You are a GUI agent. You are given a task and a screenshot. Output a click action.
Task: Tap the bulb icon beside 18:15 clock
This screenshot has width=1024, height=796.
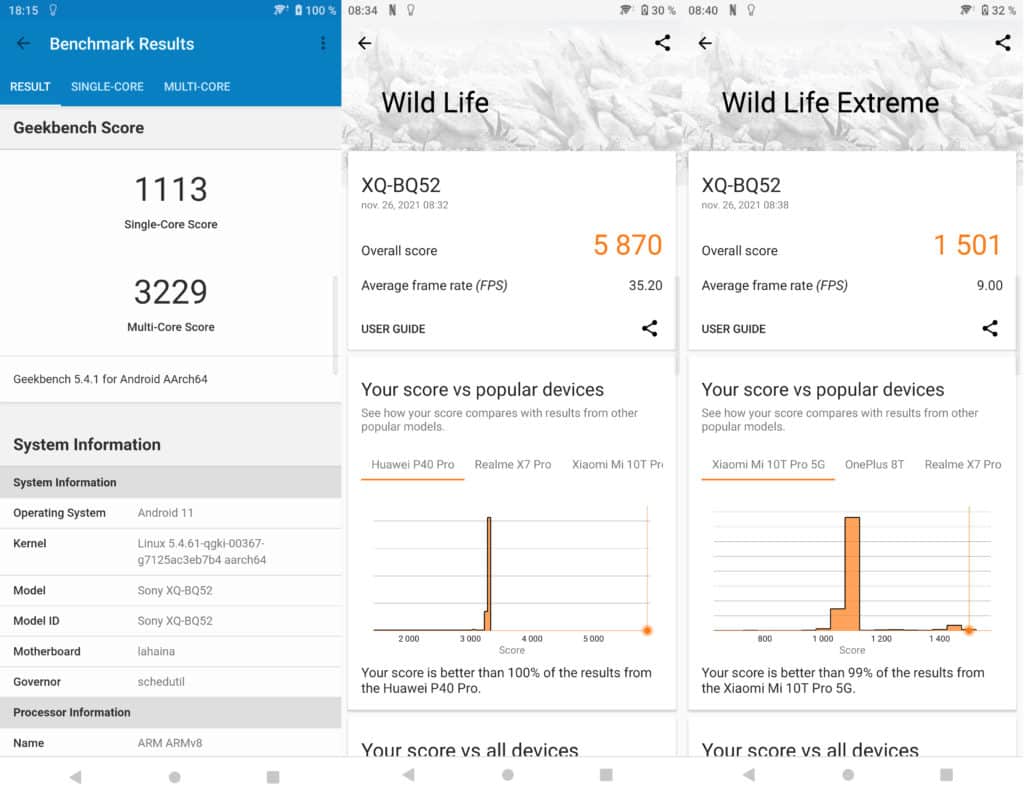pyautogui.click(x=53, y=10)
